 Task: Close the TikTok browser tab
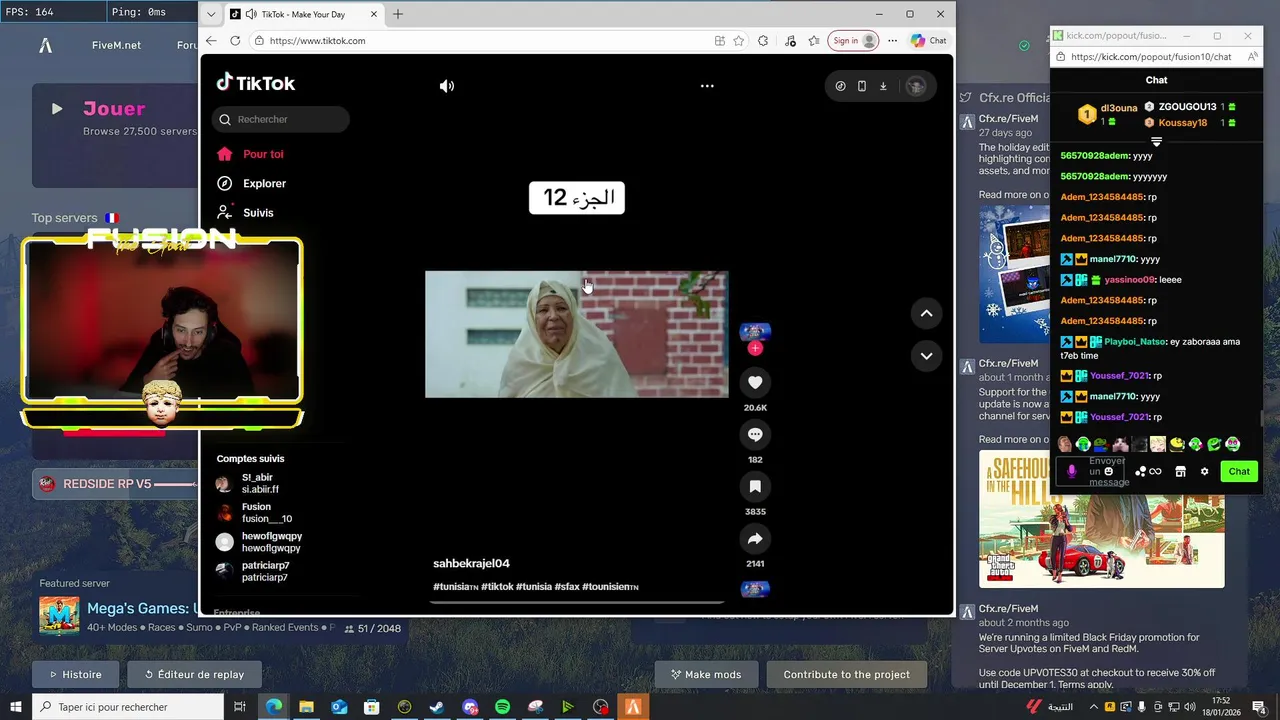(374, 14)
